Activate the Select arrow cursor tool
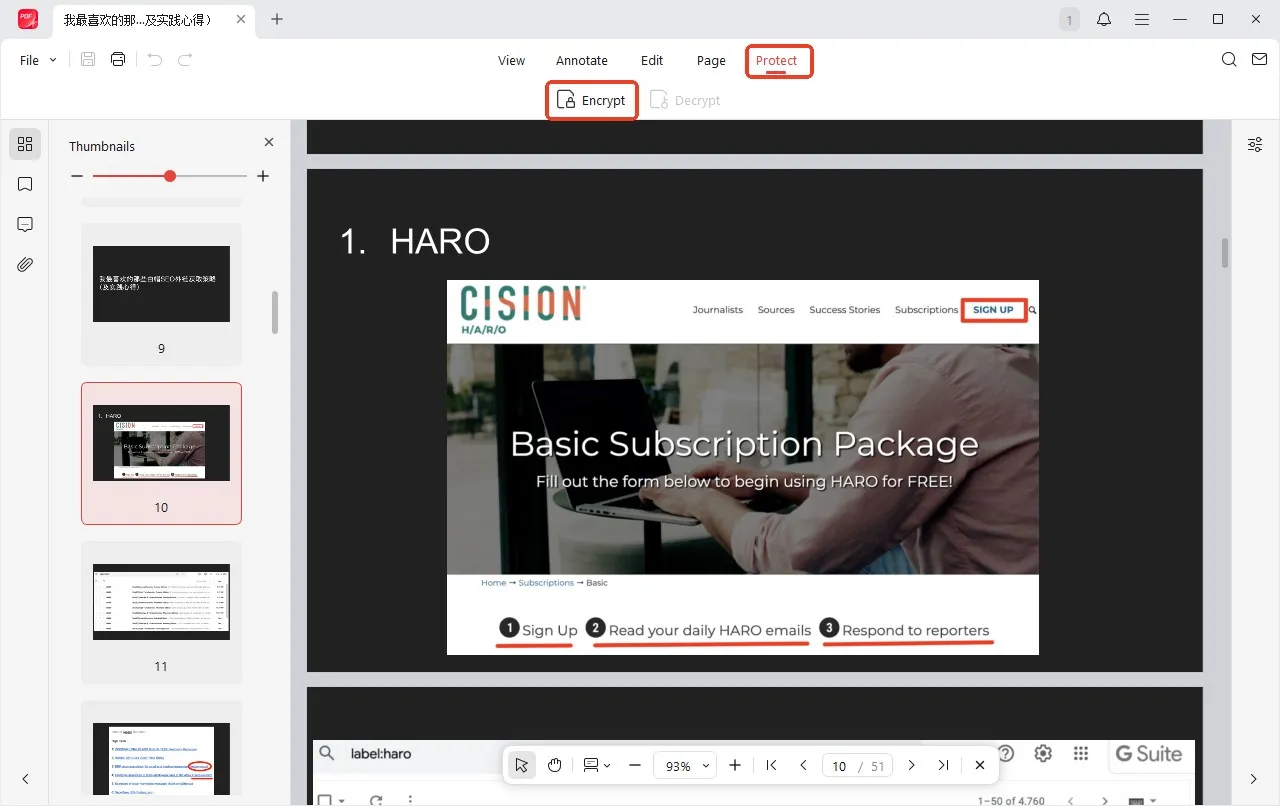Viewport: 1280px width, 806px height. pos(521,765)
